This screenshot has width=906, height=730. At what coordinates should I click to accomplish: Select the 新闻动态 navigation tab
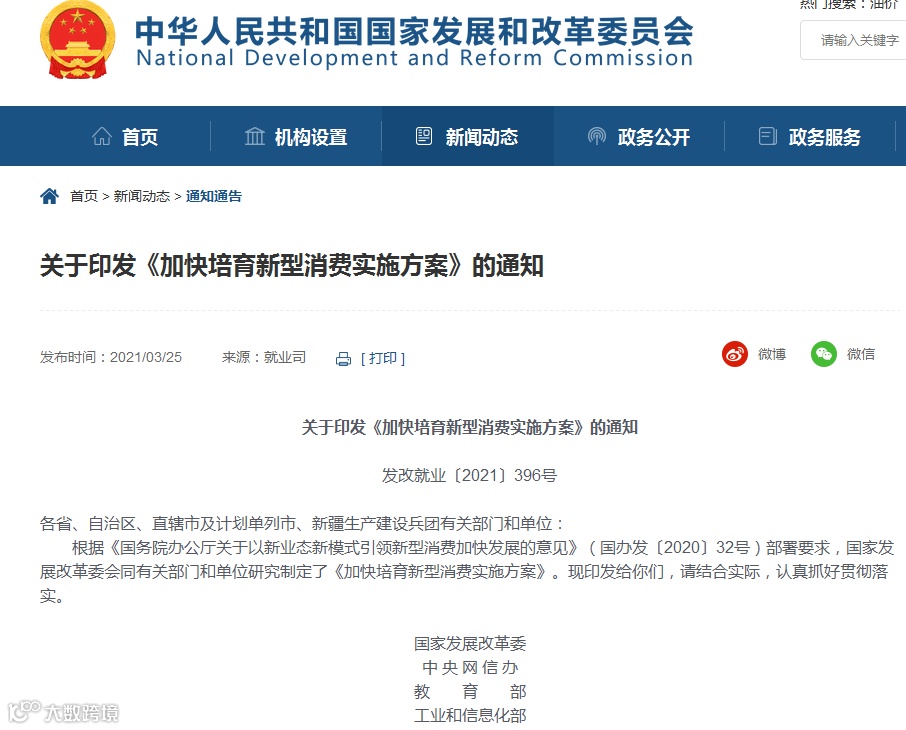pos(482,137)
